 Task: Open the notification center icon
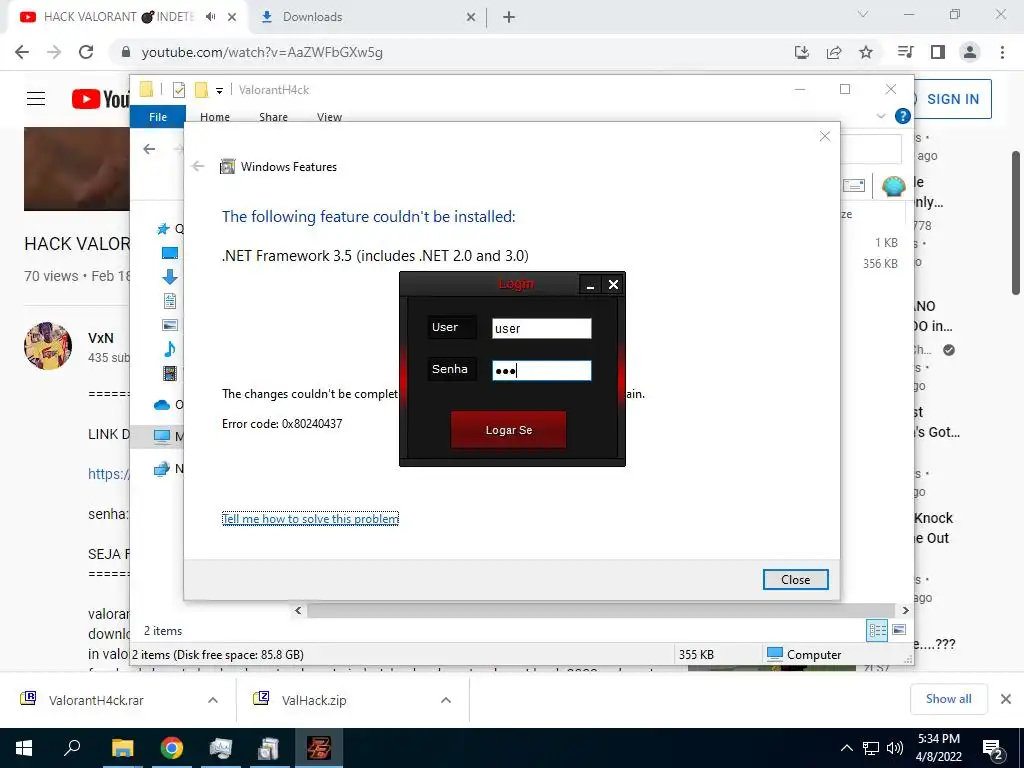click(x=993, y=749)
